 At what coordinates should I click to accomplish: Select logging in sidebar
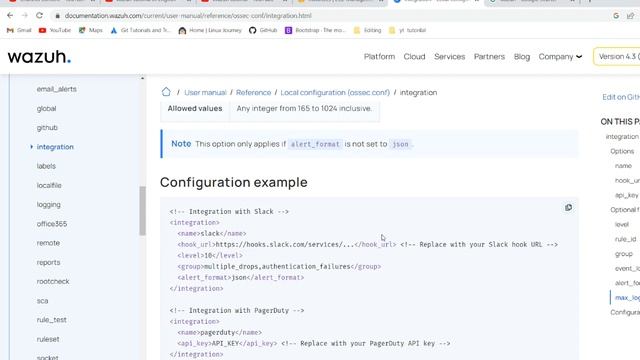pos(49,205)
